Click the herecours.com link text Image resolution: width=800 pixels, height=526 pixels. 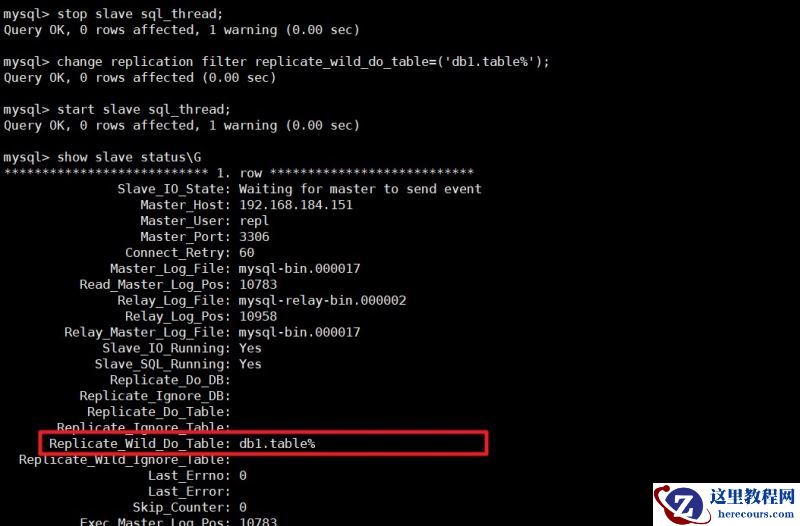click(756, 514)
